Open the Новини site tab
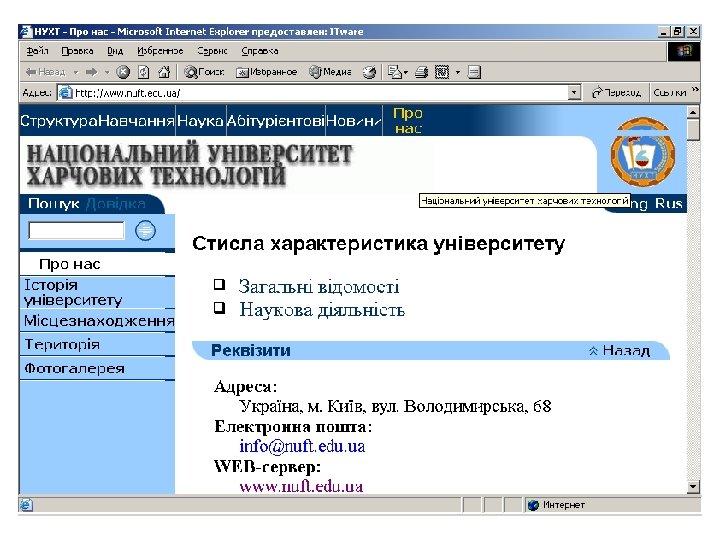 point(354,121)
